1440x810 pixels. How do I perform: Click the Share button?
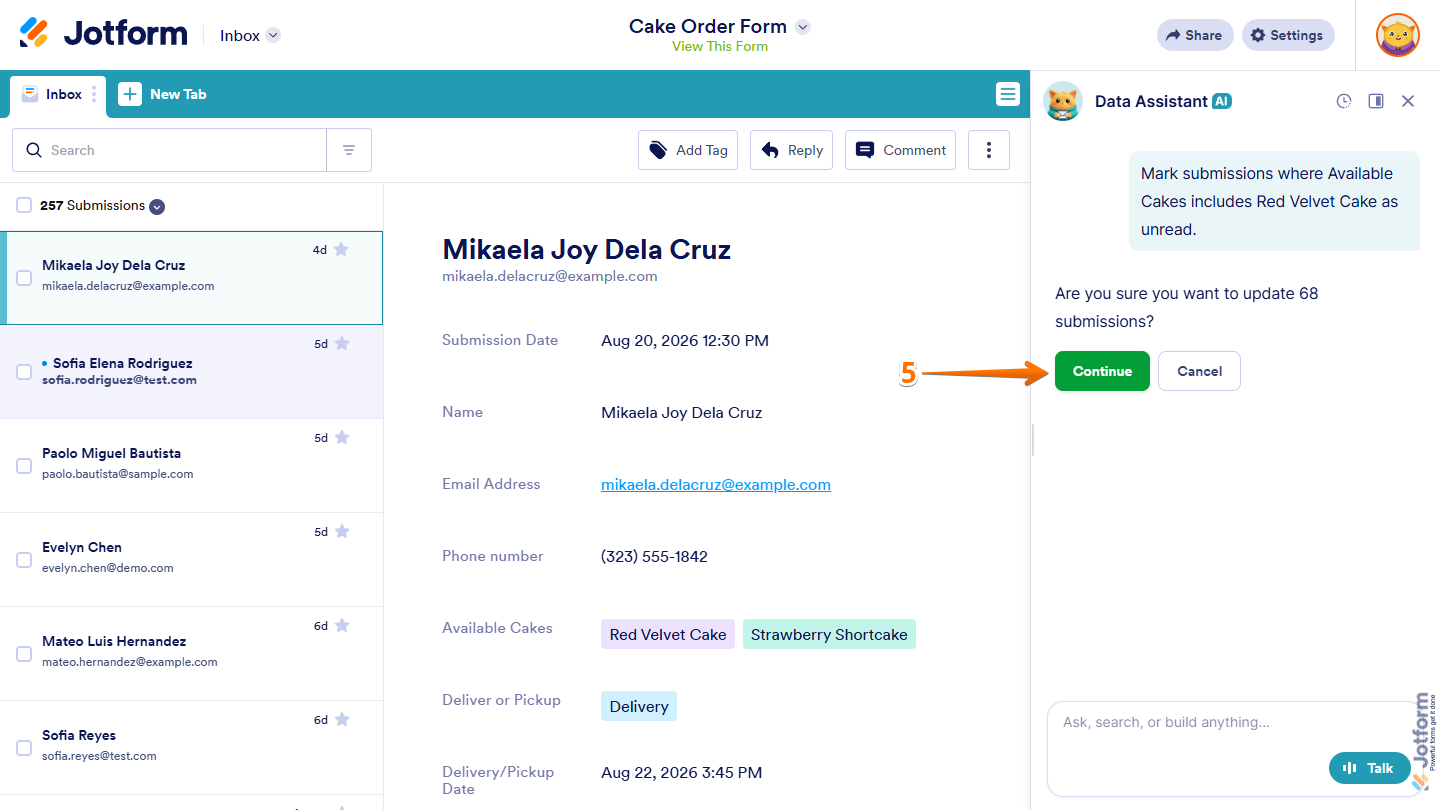1195,35
